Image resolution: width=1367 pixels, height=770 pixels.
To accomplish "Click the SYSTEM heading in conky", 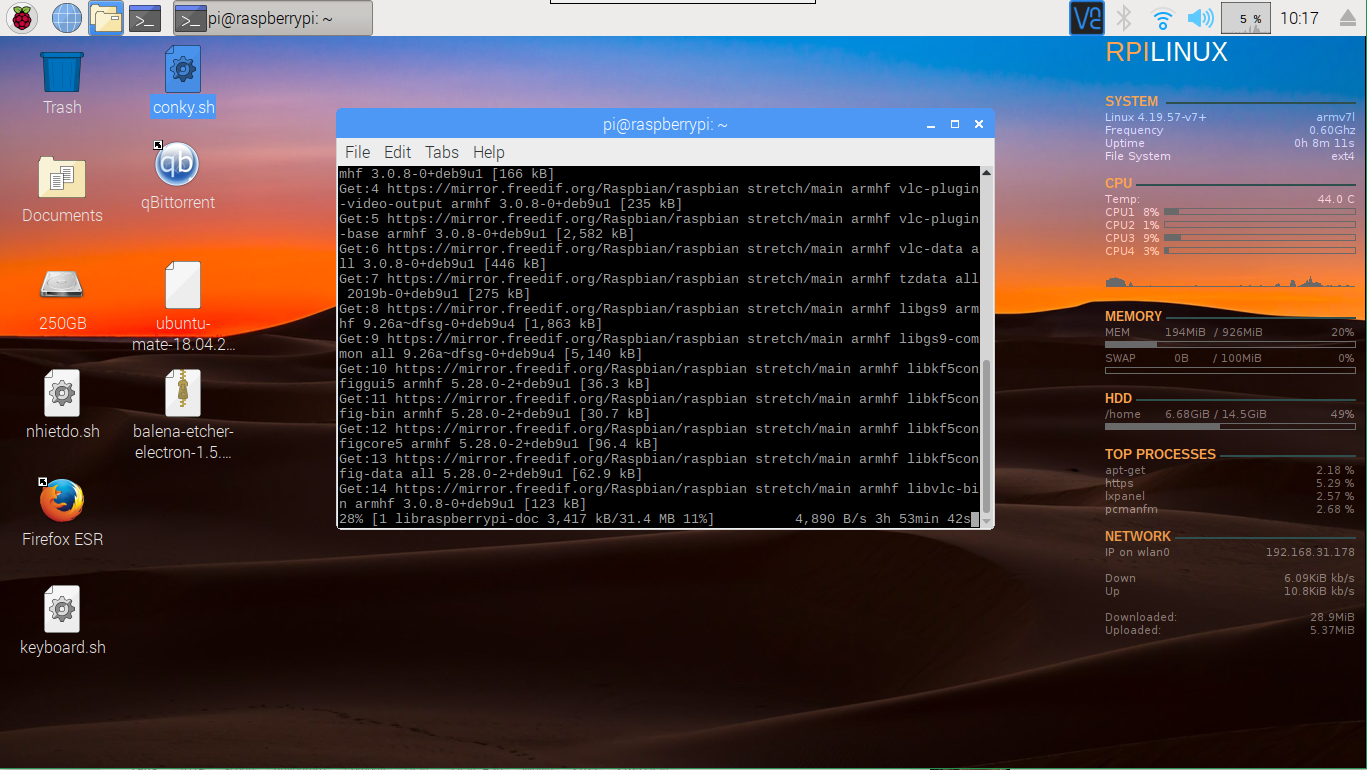I will click(x=1132, y=101).
